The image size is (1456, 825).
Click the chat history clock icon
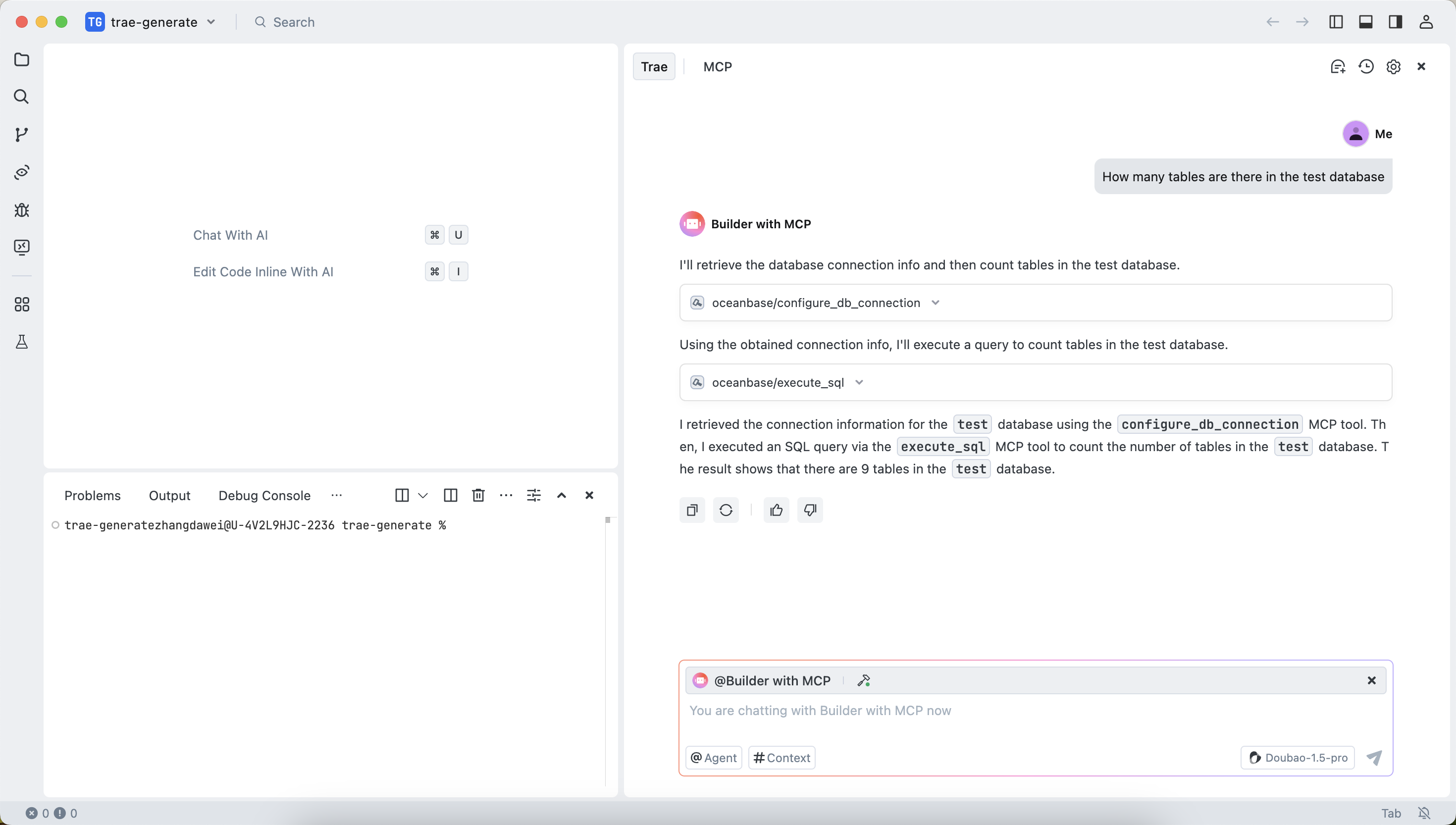click(1366, 67)
